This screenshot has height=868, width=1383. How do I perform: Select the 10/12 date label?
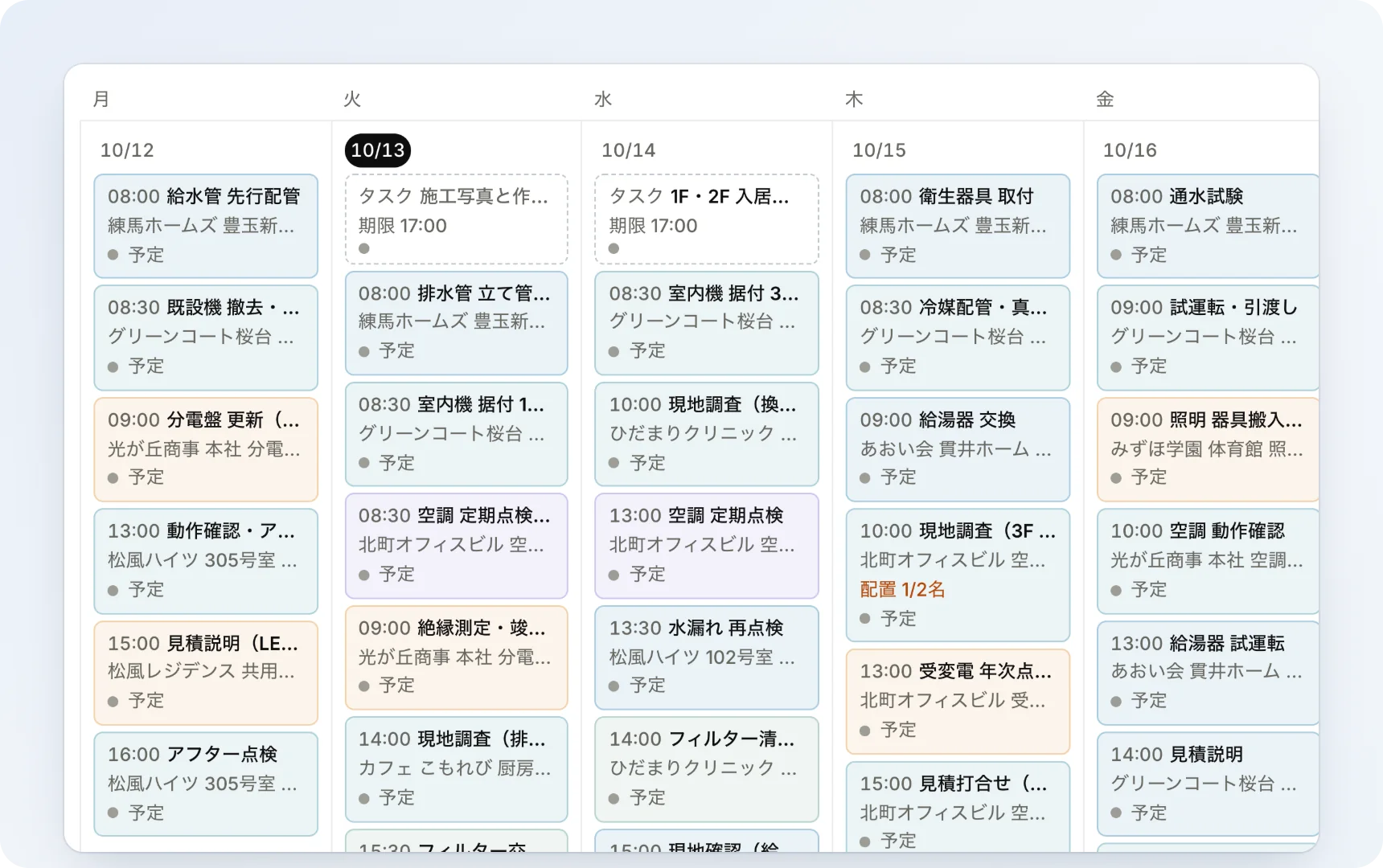tap(127, 150)
